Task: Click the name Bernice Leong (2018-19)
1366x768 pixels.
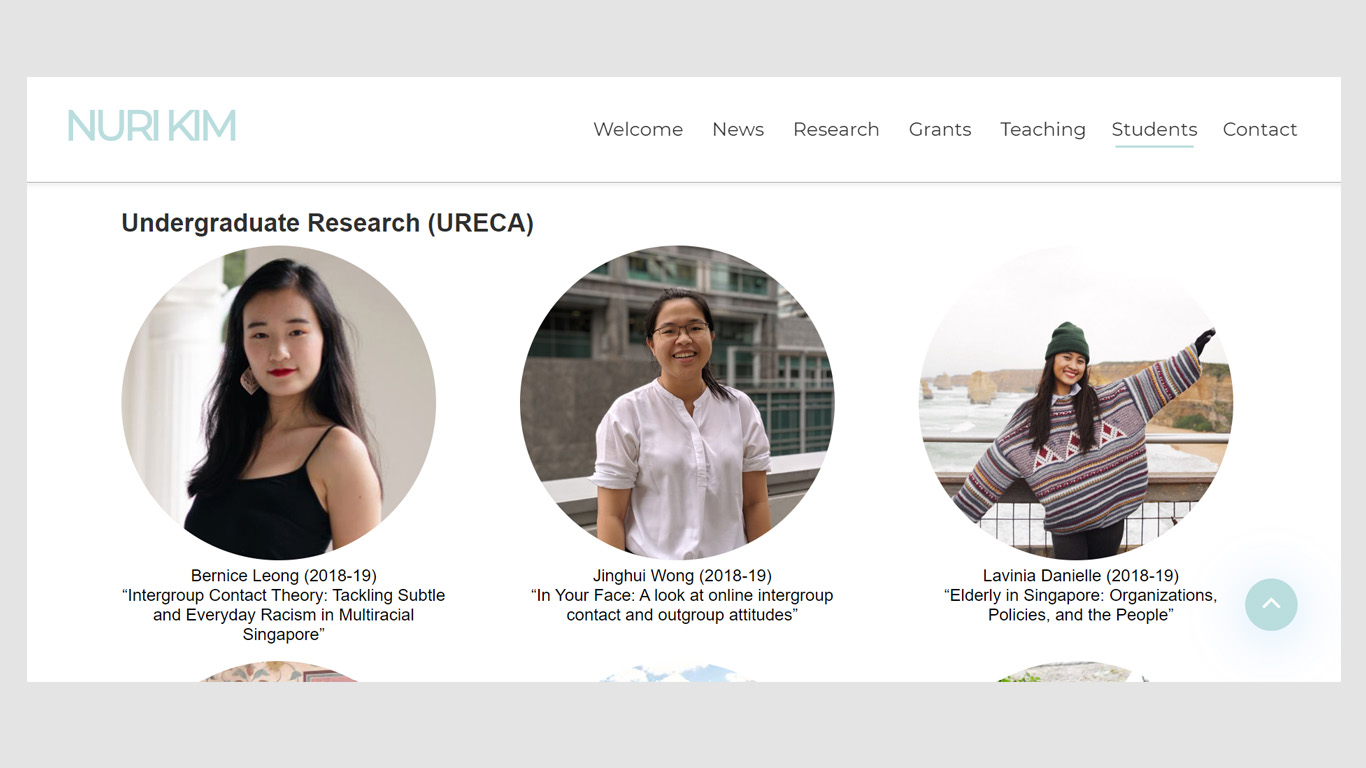Action: tap(284, 576)
